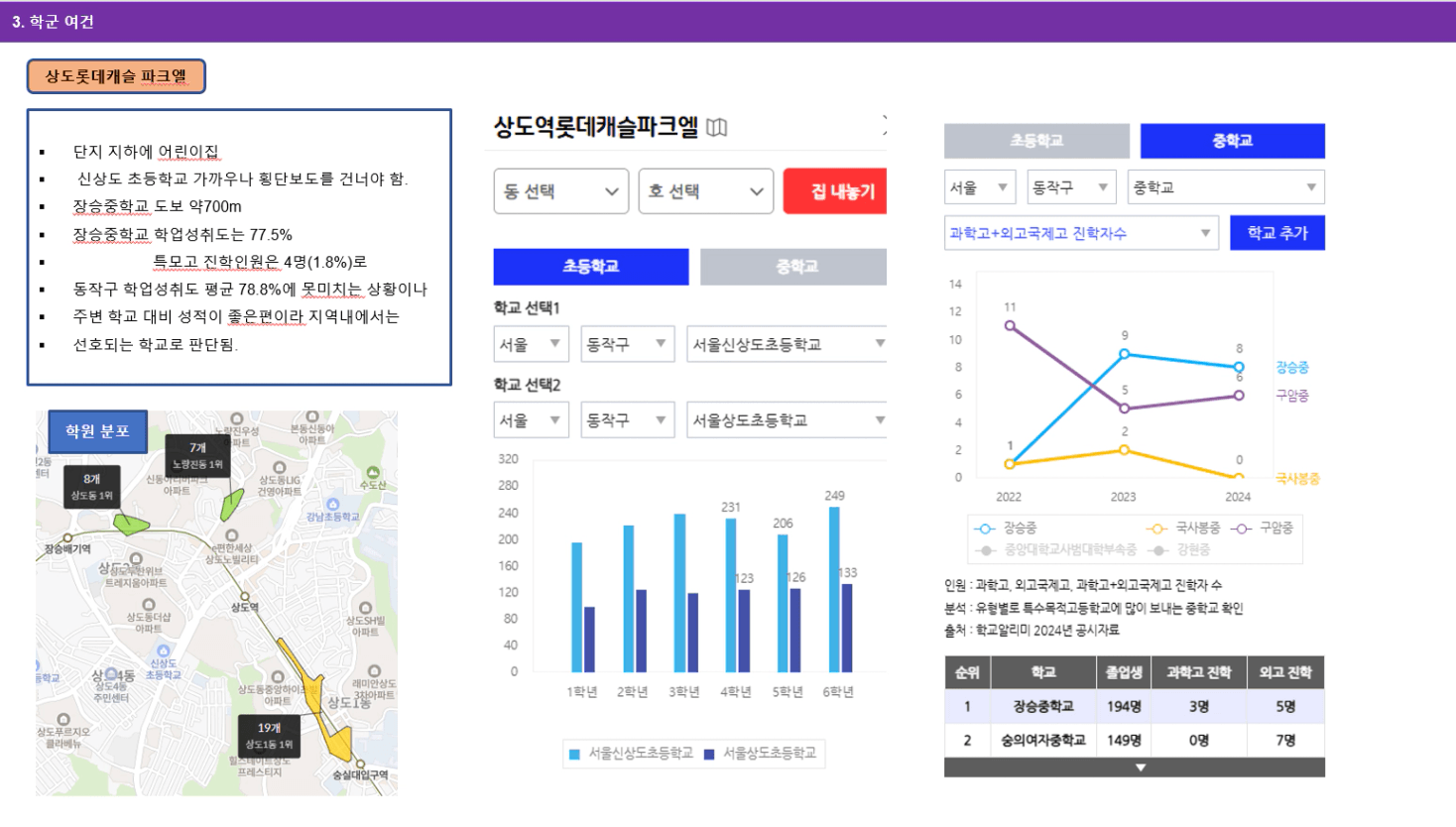Click the 7개 노량진동 academy cluster marker
1456x827 pixels.
coord(197,455)
